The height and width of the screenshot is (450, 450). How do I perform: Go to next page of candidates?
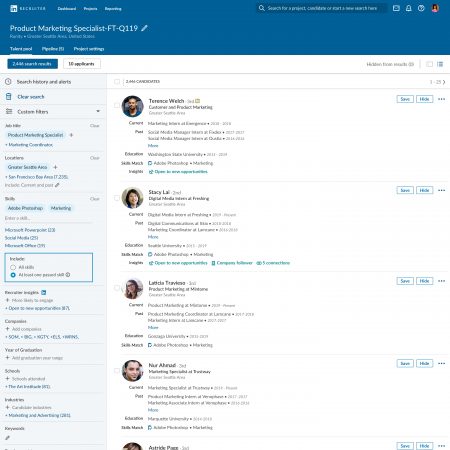click(x=444, y=82)
